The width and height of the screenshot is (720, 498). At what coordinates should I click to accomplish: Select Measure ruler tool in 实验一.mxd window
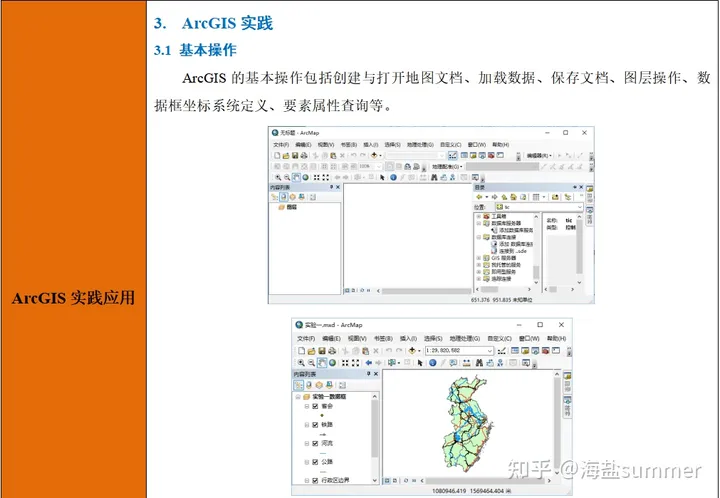[467, 363]
